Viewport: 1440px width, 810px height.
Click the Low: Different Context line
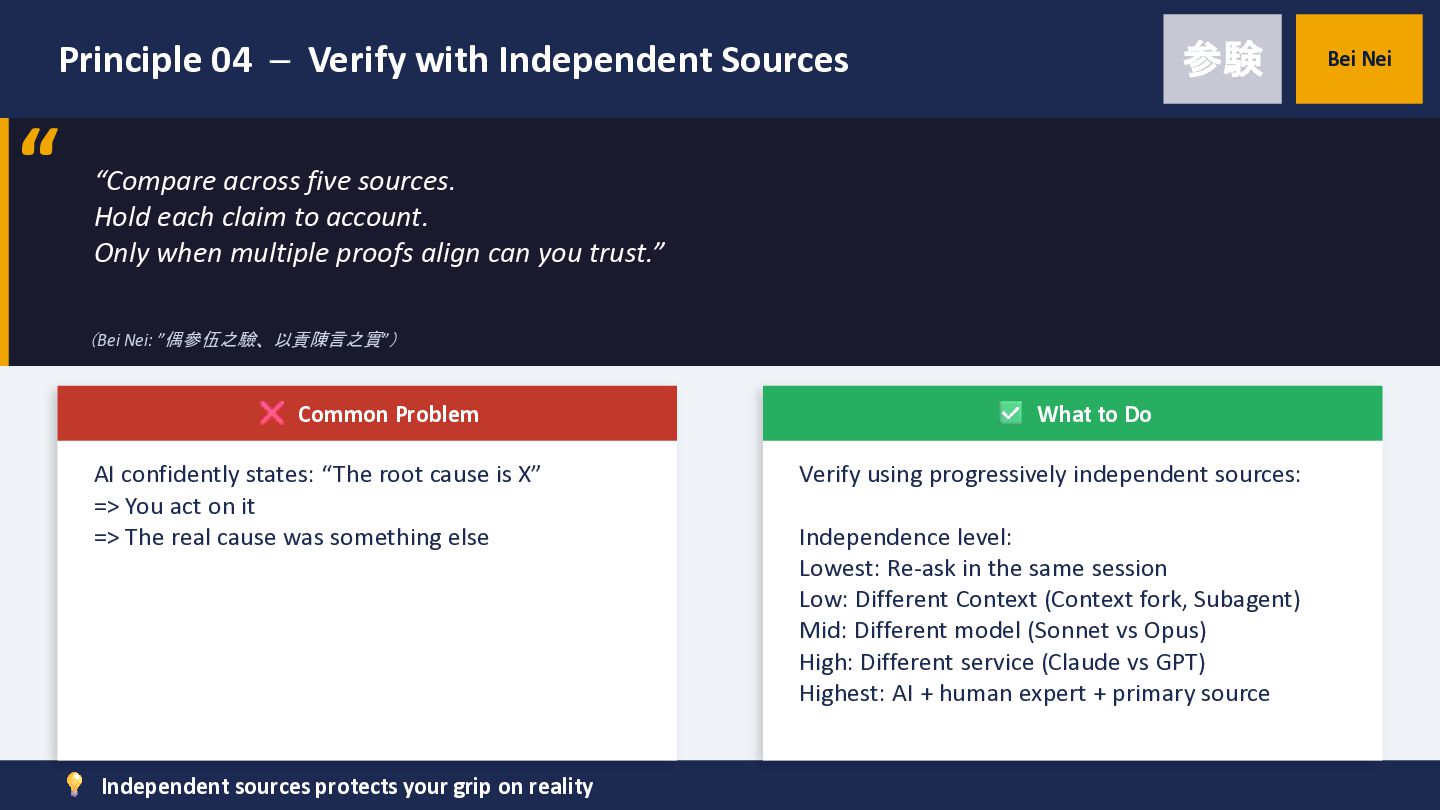[x=1049, y=599]
